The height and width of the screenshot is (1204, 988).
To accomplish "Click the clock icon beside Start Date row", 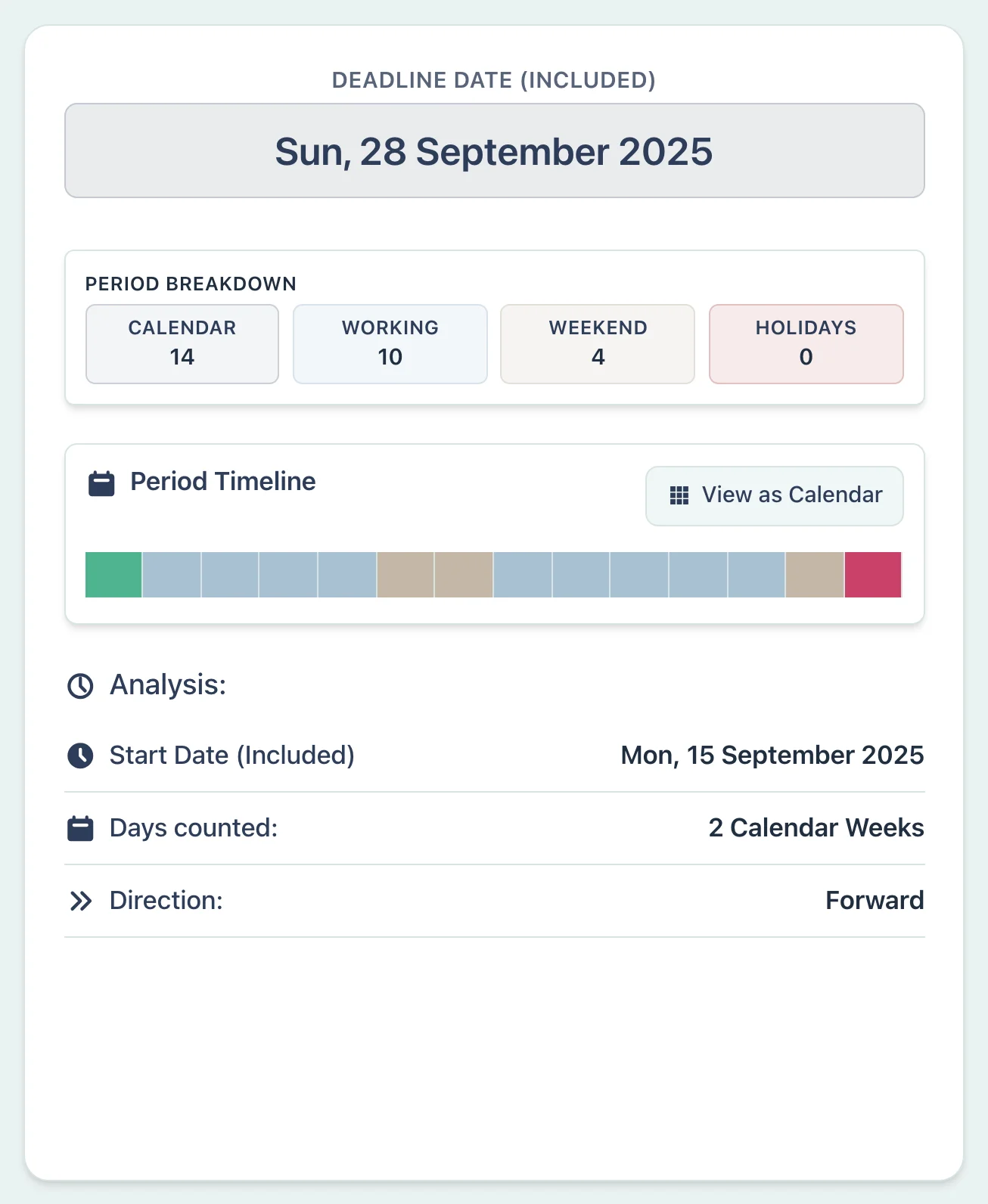I will pyautogui.click(x=79, y=754).
